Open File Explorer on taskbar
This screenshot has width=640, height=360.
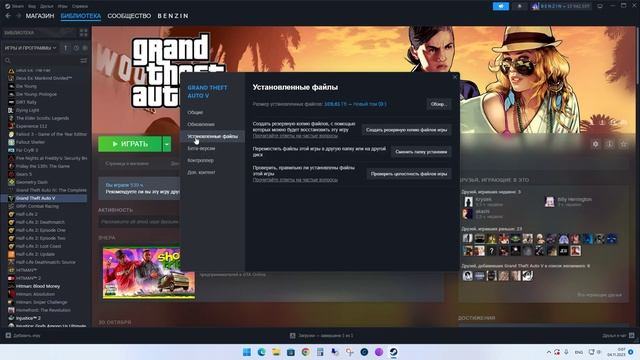[x=276, y=352]
